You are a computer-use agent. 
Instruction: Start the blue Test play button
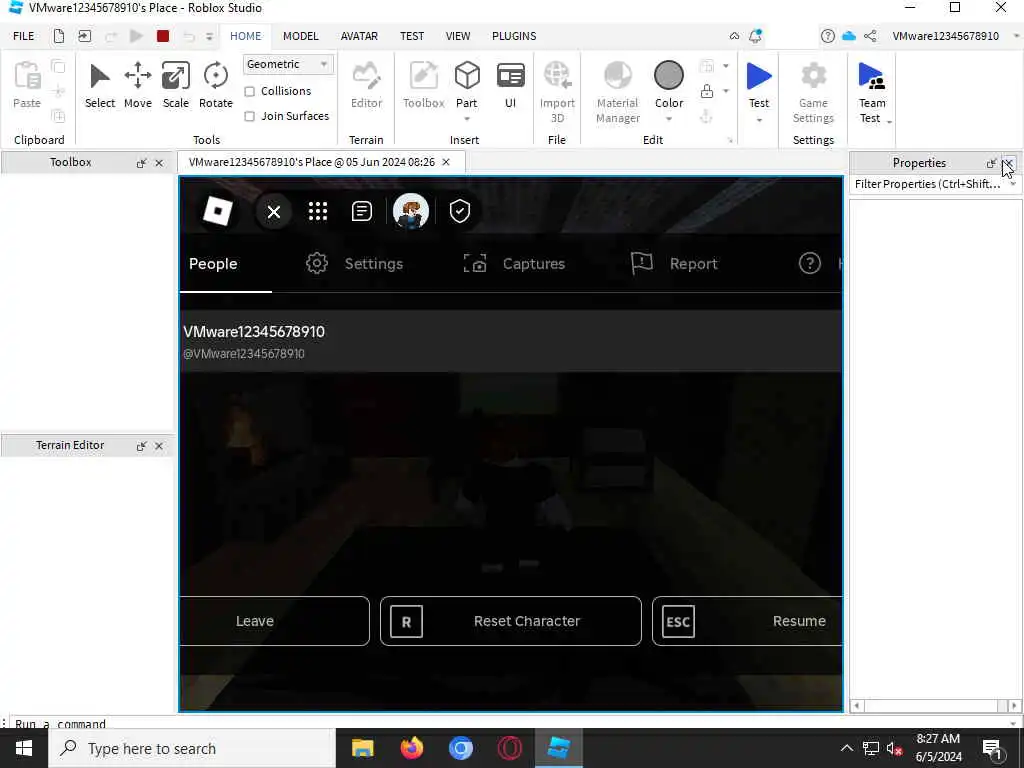(759, 77)
